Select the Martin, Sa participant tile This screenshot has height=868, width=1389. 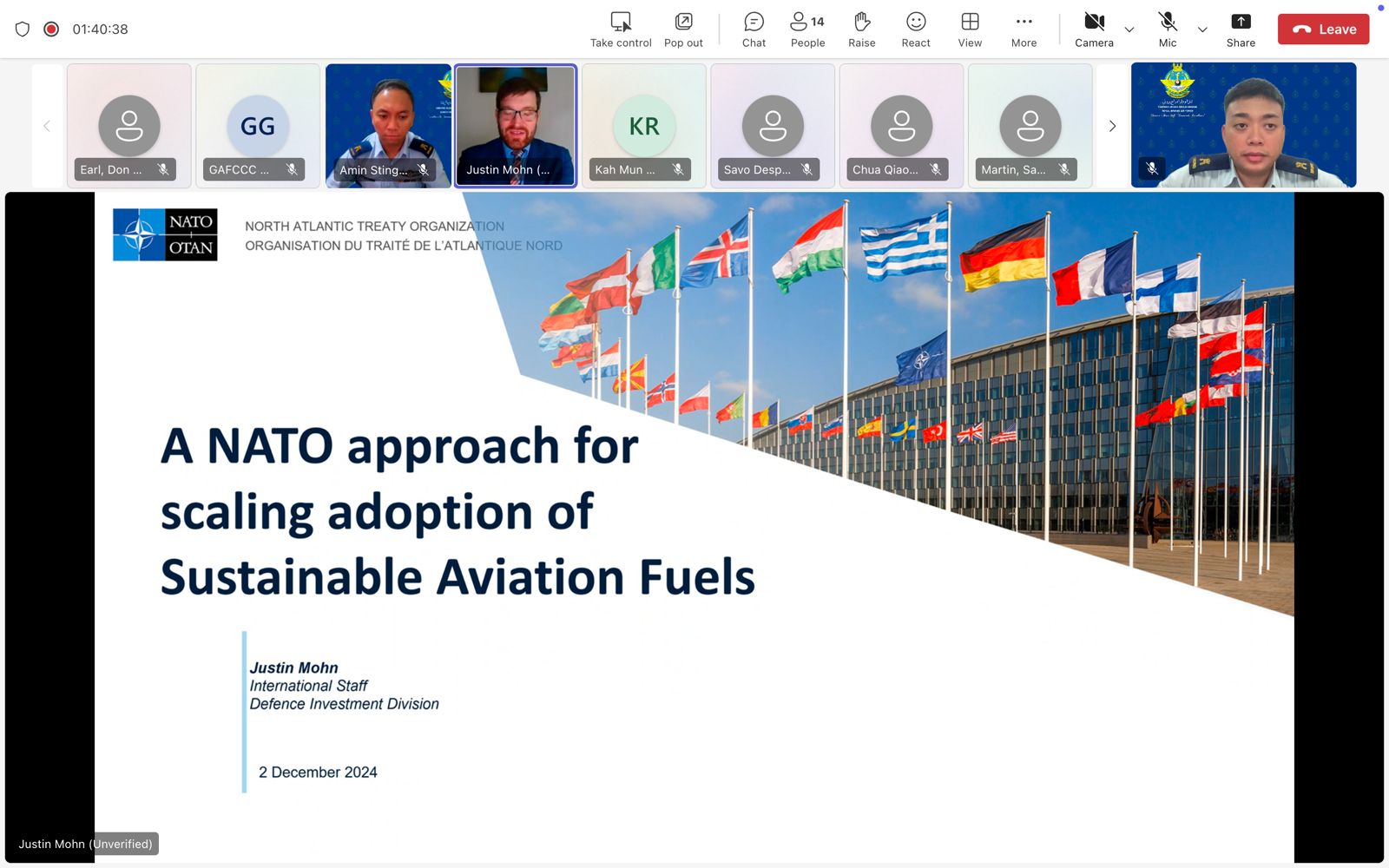point(1030,126)
